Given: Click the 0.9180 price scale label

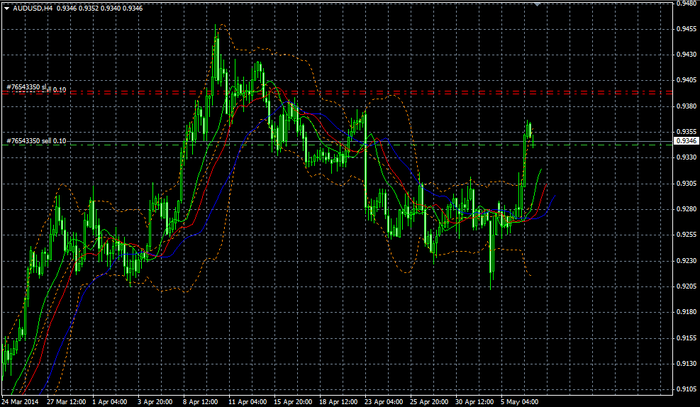Looking at the screenshot, I should click(686, 312).
